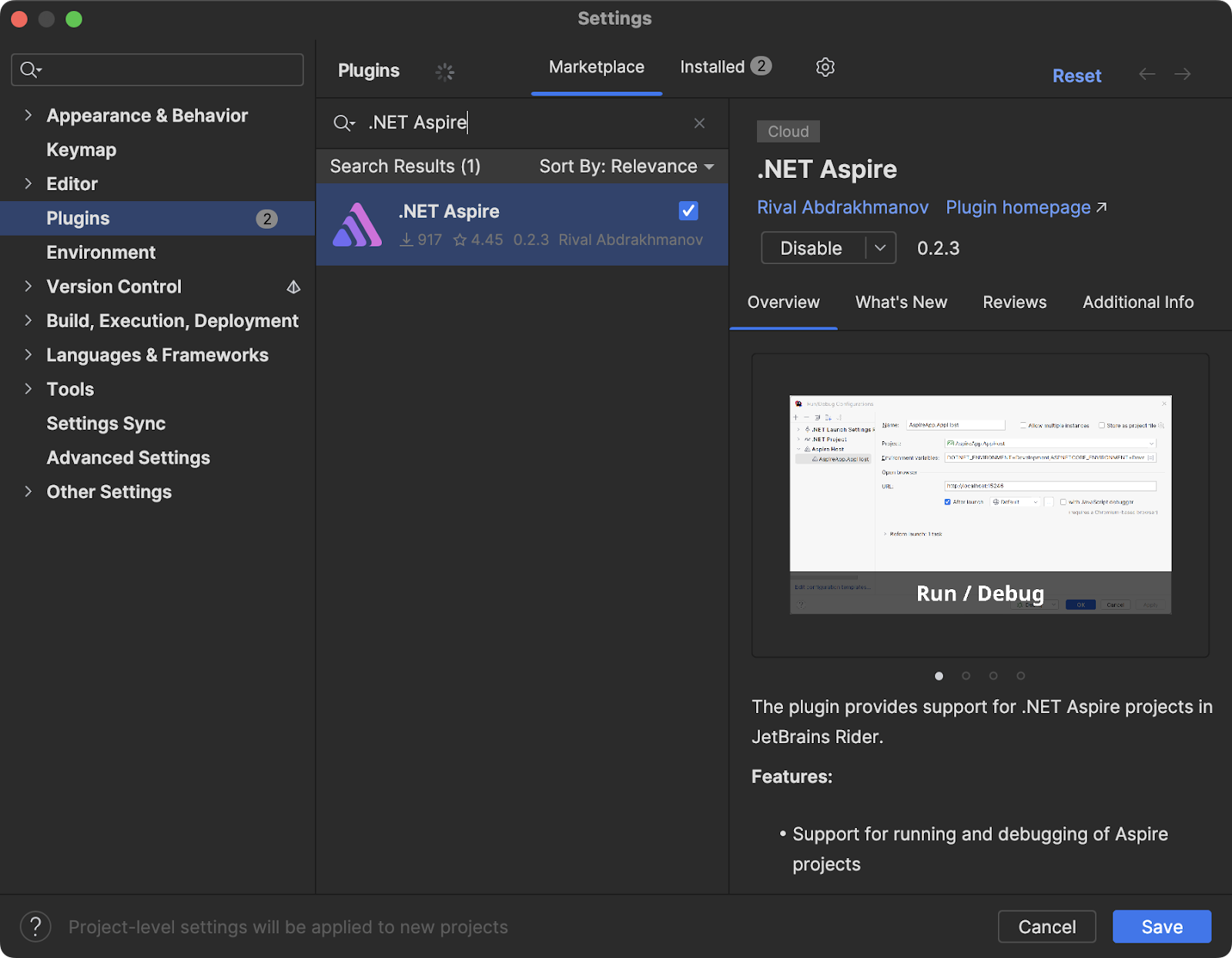Screen dimensions: 1232x958
Task: Select Keymap in the settings tree
Action: tap(81, 150)
